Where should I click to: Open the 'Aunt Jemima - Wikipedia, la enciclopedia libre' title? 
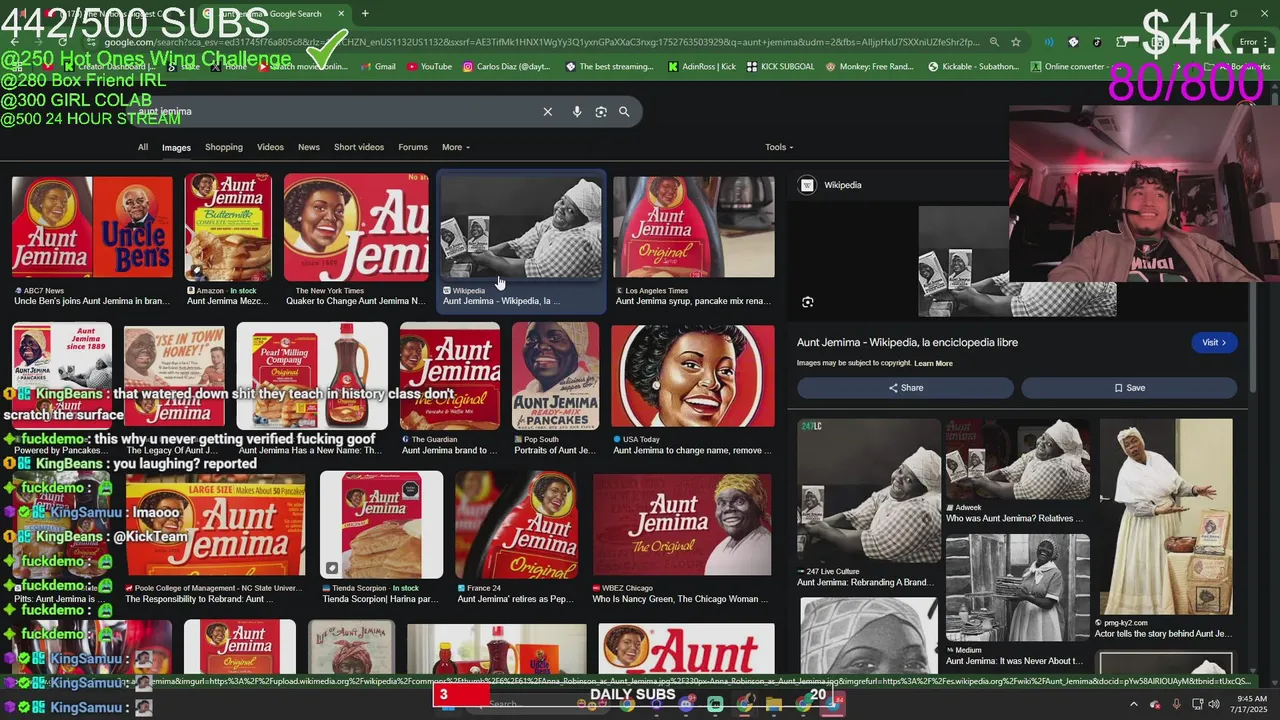(907, 342)
